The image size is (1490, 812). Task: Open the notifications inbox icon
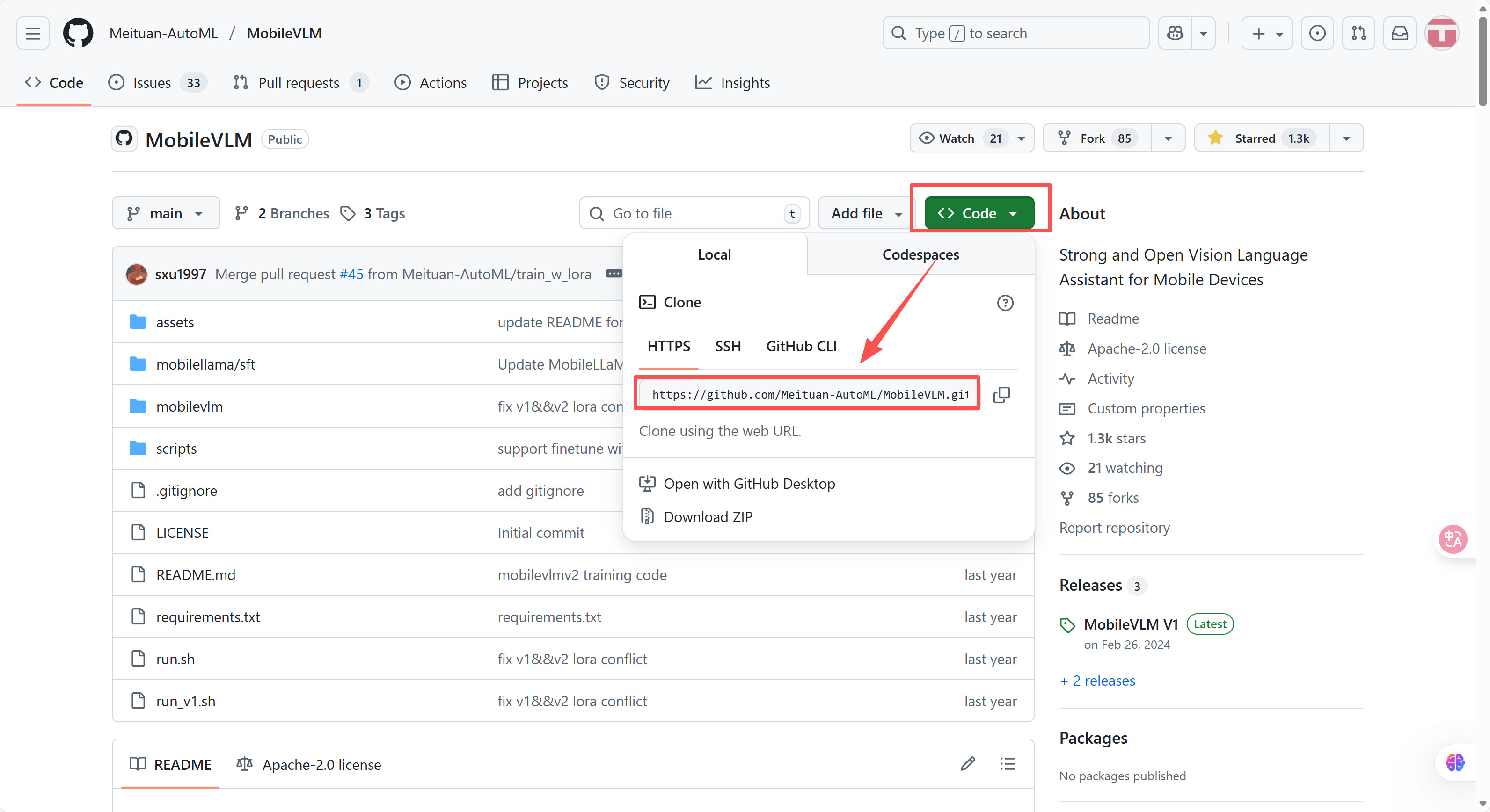(x=1399, y=33)
